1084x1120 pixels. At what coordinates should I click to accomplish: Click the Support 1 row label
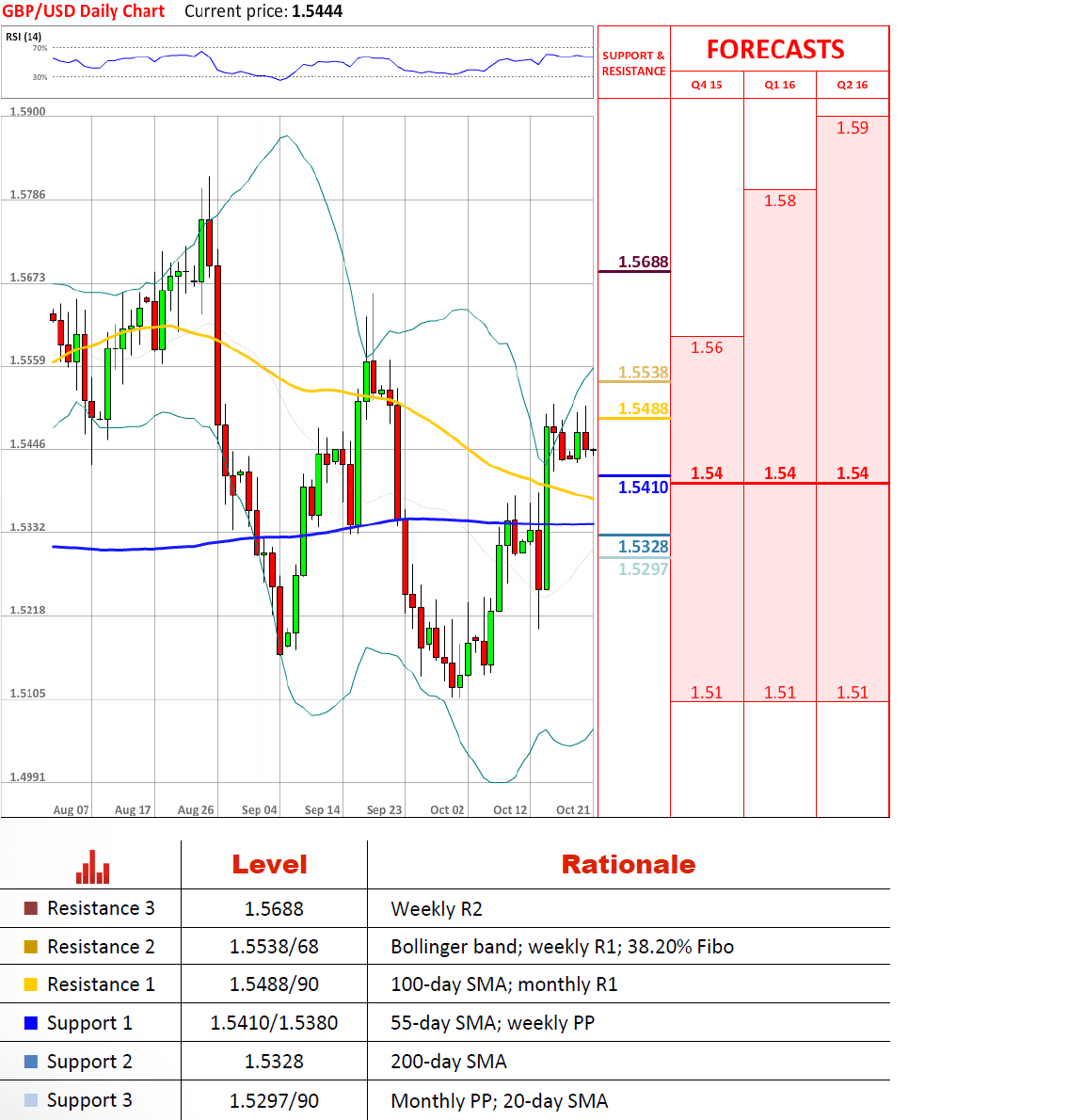[89, 1024]
